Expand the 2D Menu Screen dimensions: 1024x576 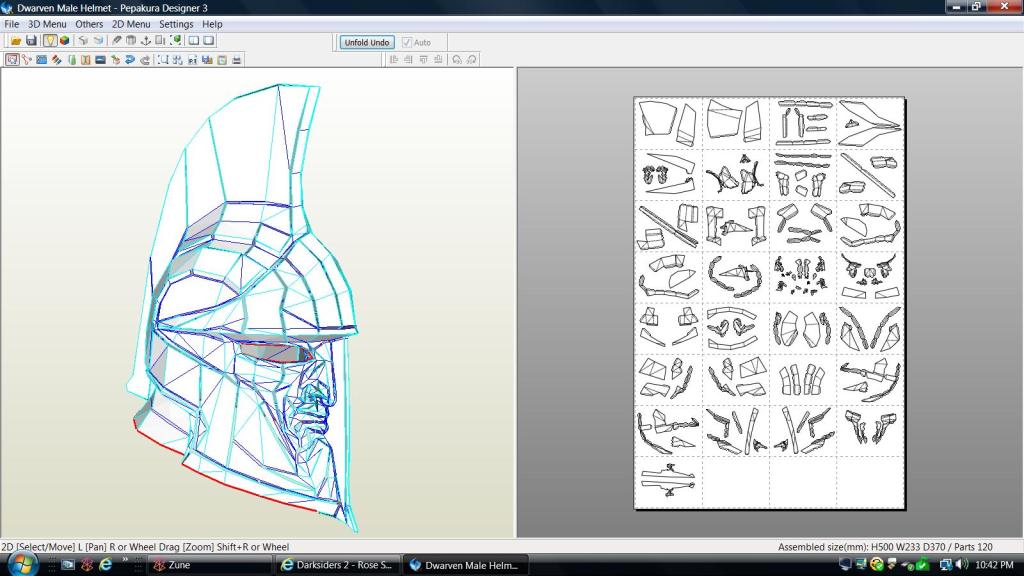131,24
